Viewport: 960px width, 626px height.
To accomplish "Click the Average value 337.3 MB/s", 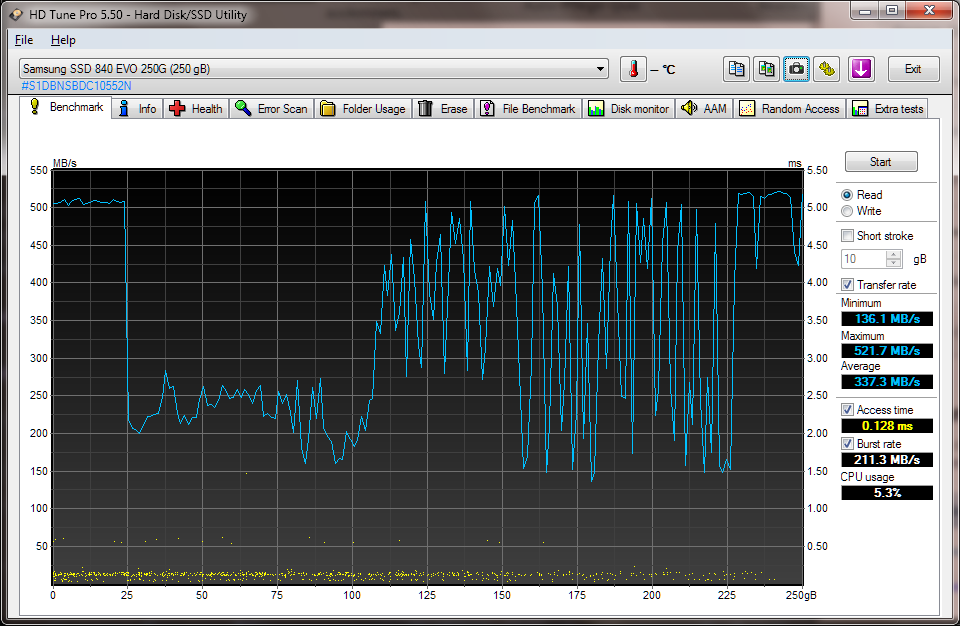I will click(887, 382).
